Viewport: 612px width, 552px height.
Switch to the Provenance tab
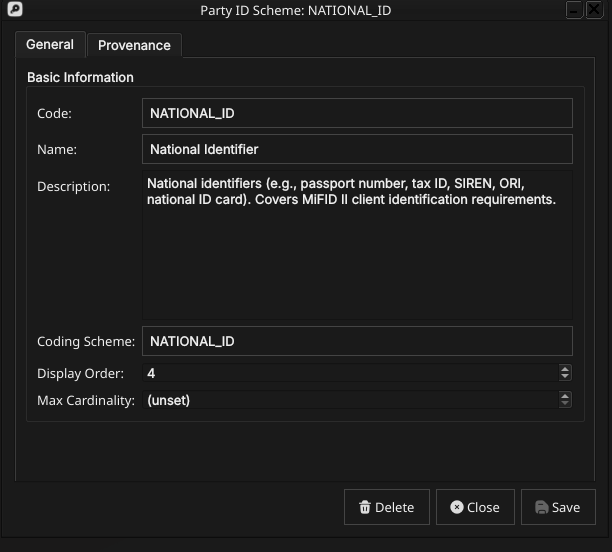click(134, 45)
